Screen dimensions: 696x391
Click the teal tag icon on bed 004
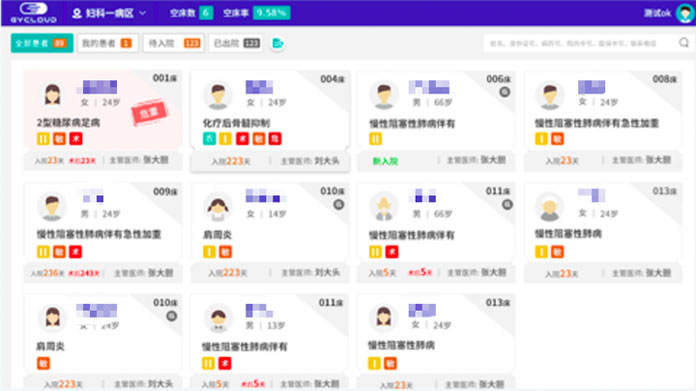[x=209, y=139]
